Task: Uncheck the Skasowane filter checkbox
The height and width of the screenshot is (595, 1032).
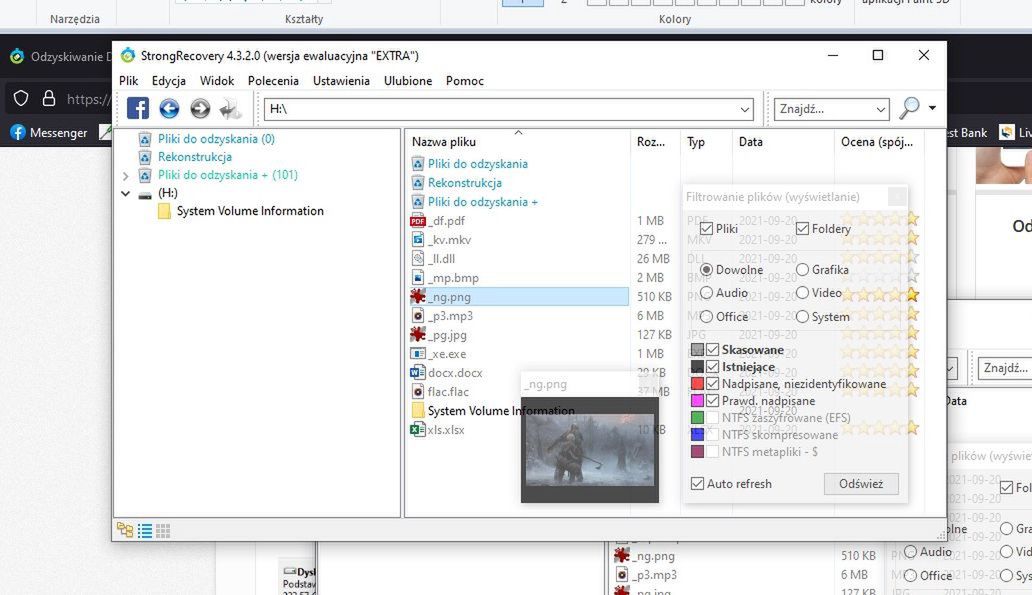Action: (x=712, y=349)
